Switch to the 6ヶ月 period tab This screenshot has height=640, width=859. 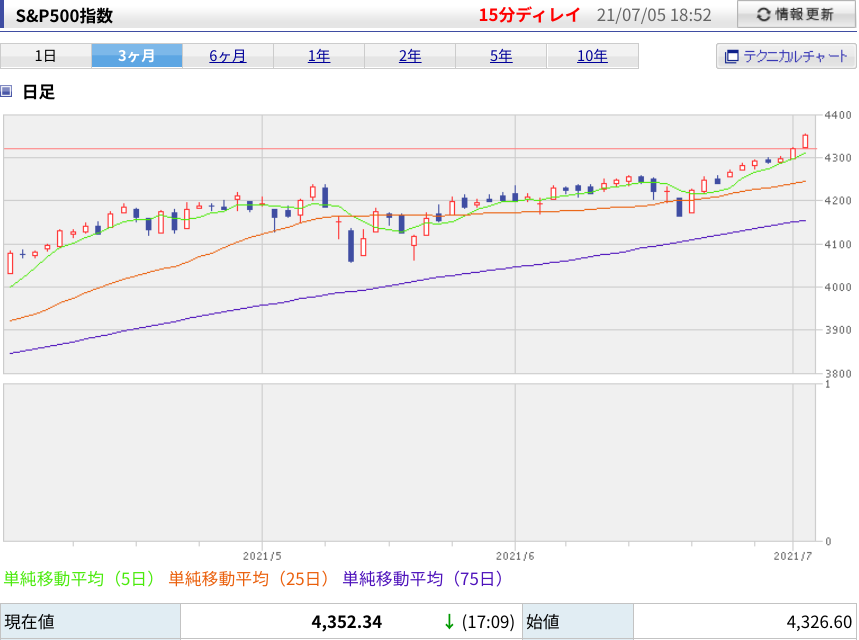228,56
